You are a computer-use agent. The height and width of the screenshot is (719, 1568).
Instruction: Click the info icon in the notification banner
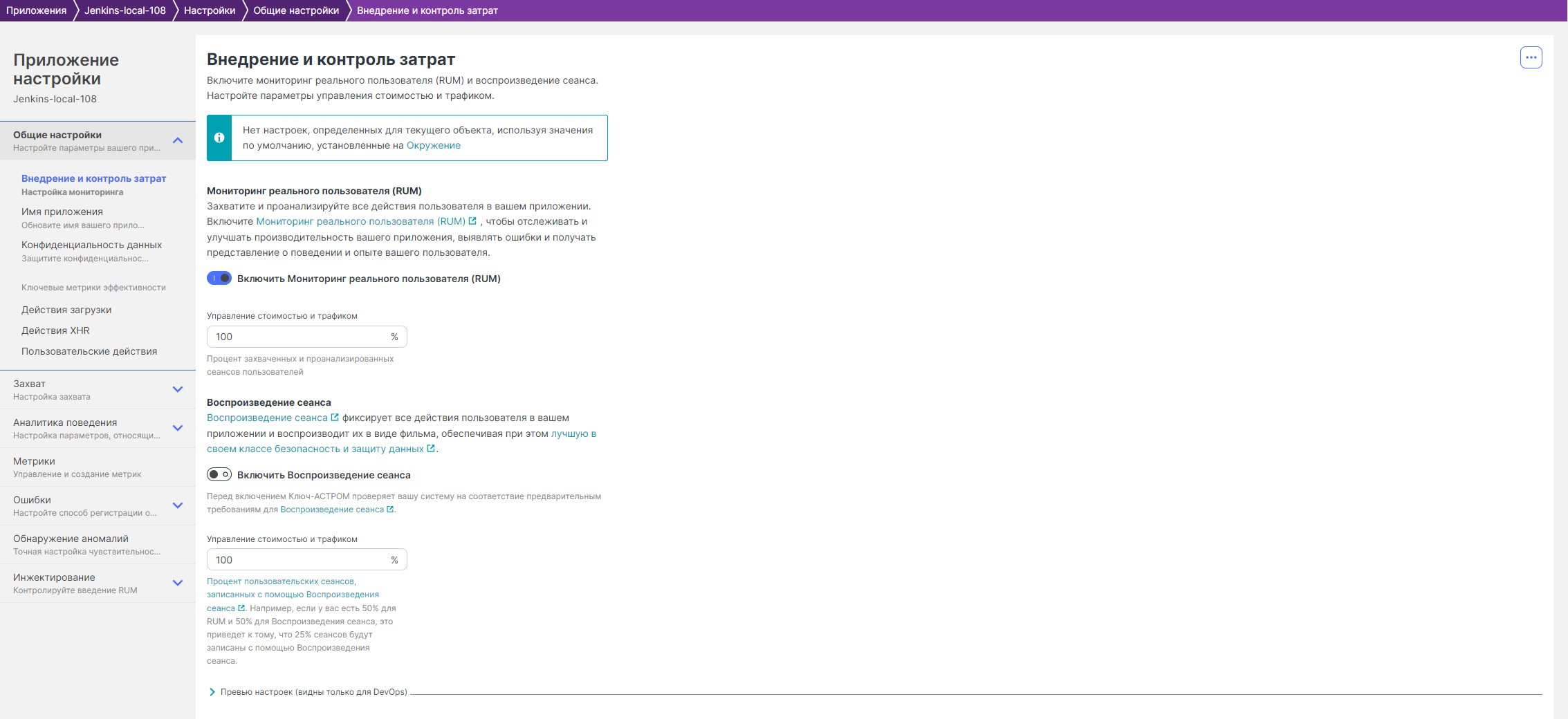point(219,138)
